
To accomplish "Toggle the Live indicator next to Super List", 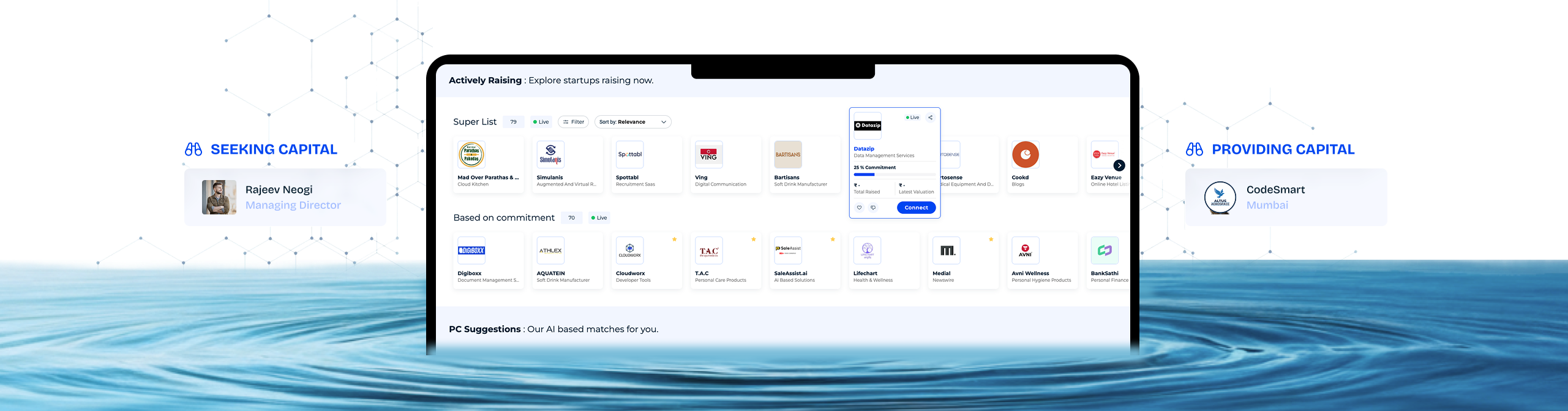I will pos(541,122).
